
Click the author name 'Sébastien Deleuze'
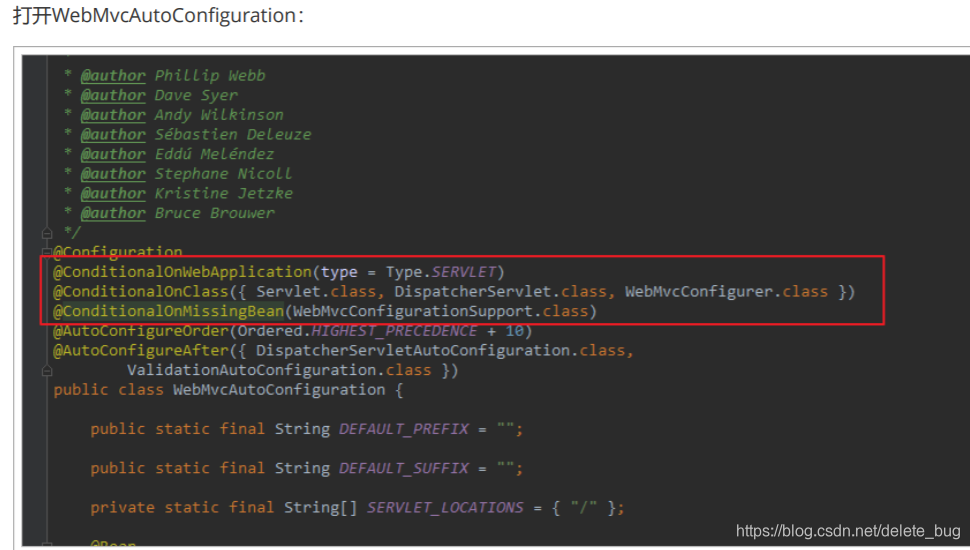pos(233,134)
